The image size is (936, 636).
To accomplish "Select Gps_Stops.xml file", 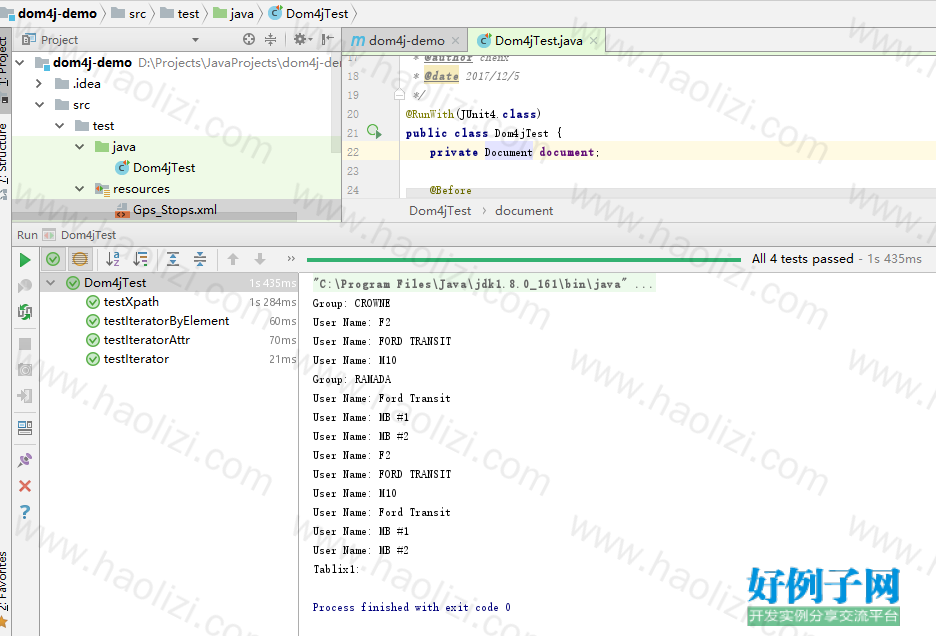I will click(165, 210).
